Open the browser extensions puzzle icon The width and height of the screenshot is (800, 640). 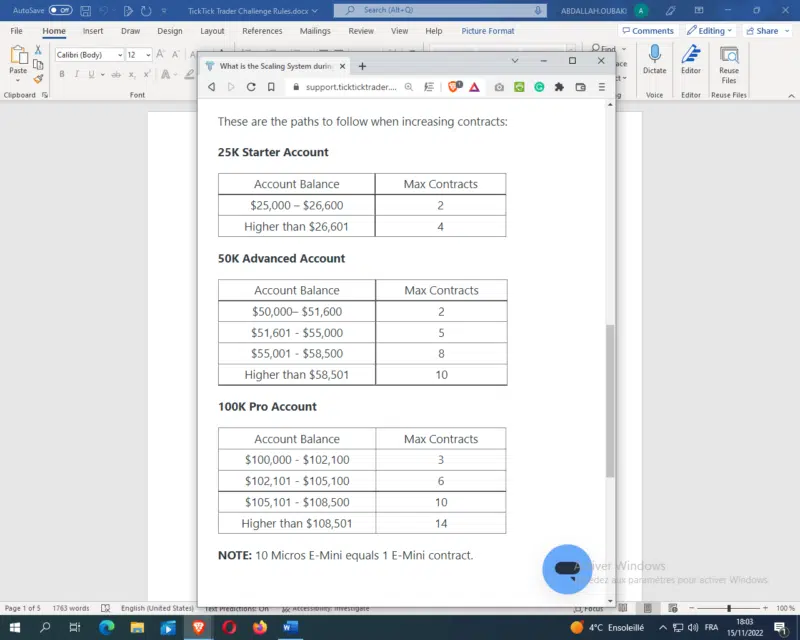pos(559,87)
